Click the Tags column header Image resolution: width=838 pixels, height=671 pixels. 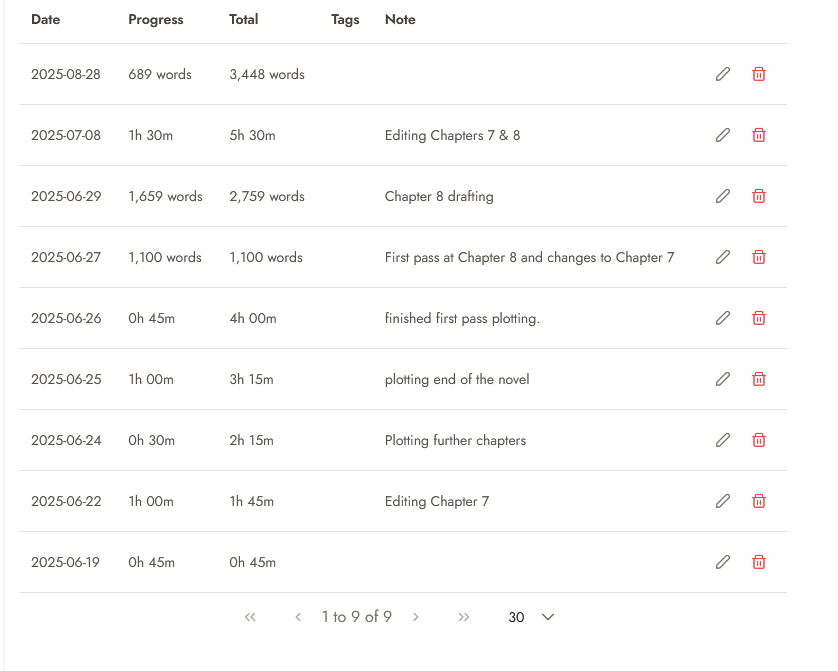(x=345, y=20)
